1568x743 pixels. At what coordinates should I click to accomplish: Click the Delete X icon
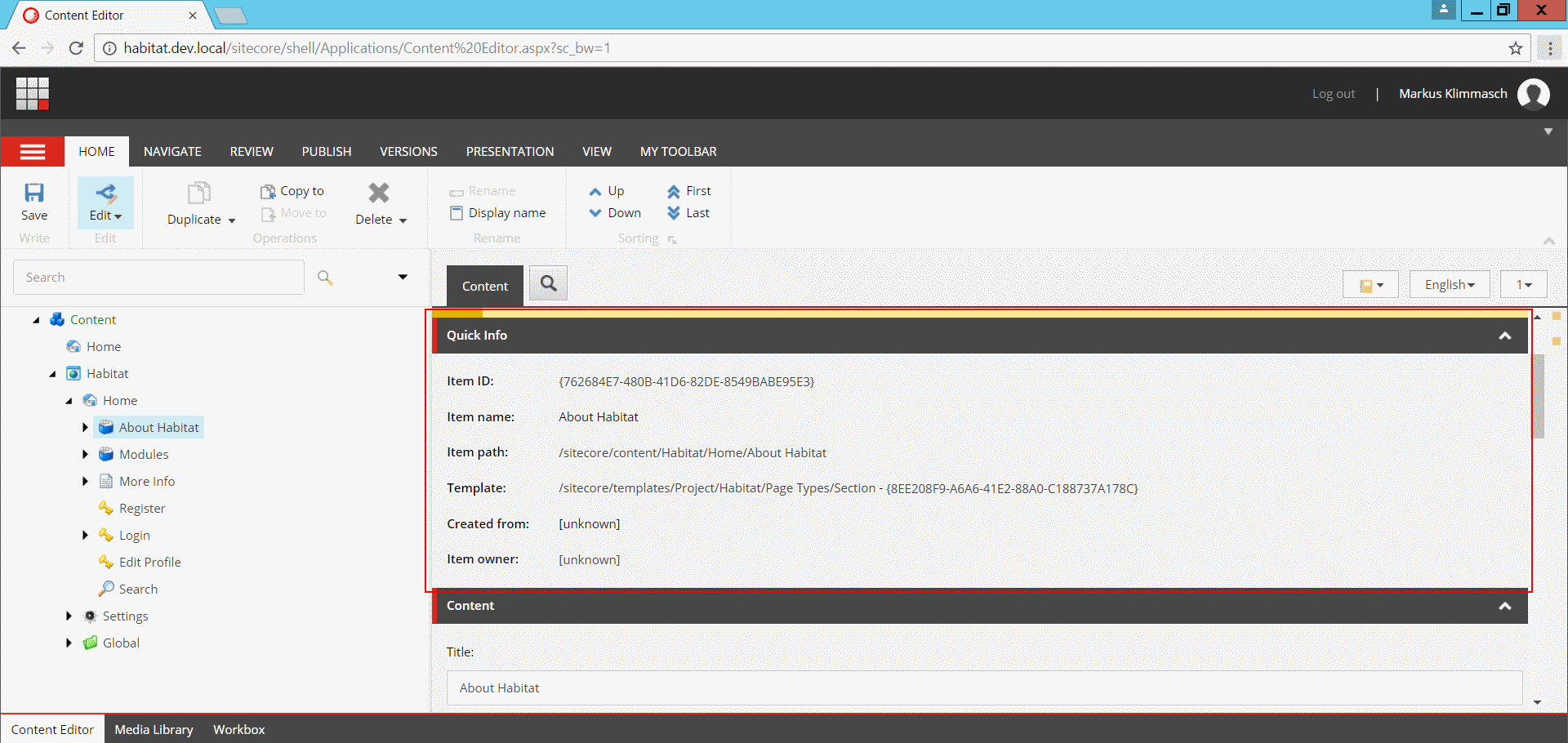[379, 193]
